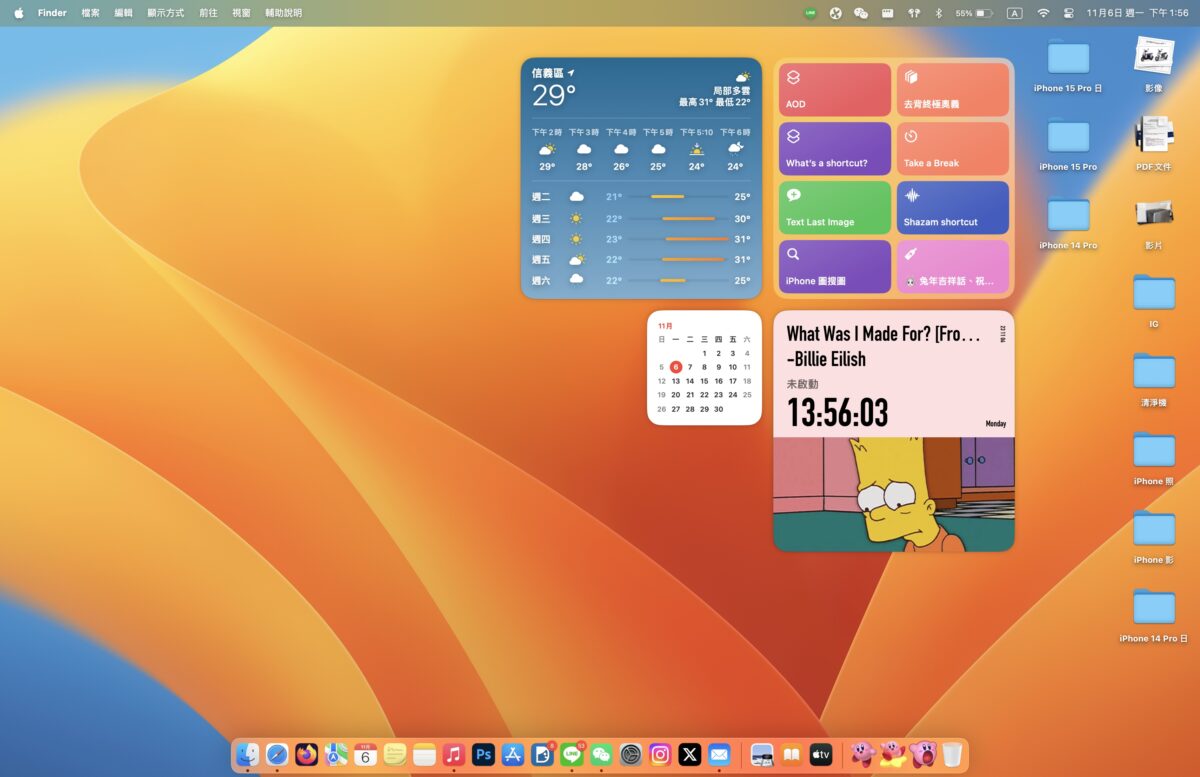Open the 顯示方式 menu

coord(166,13)
